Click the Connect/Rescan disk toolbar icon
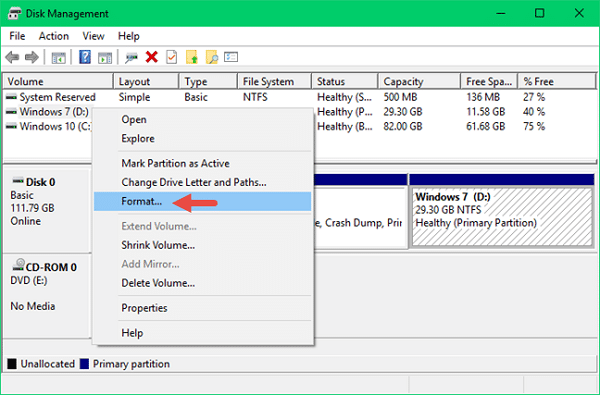The width and height of the screenshot is (600, 395). (131, 57)
